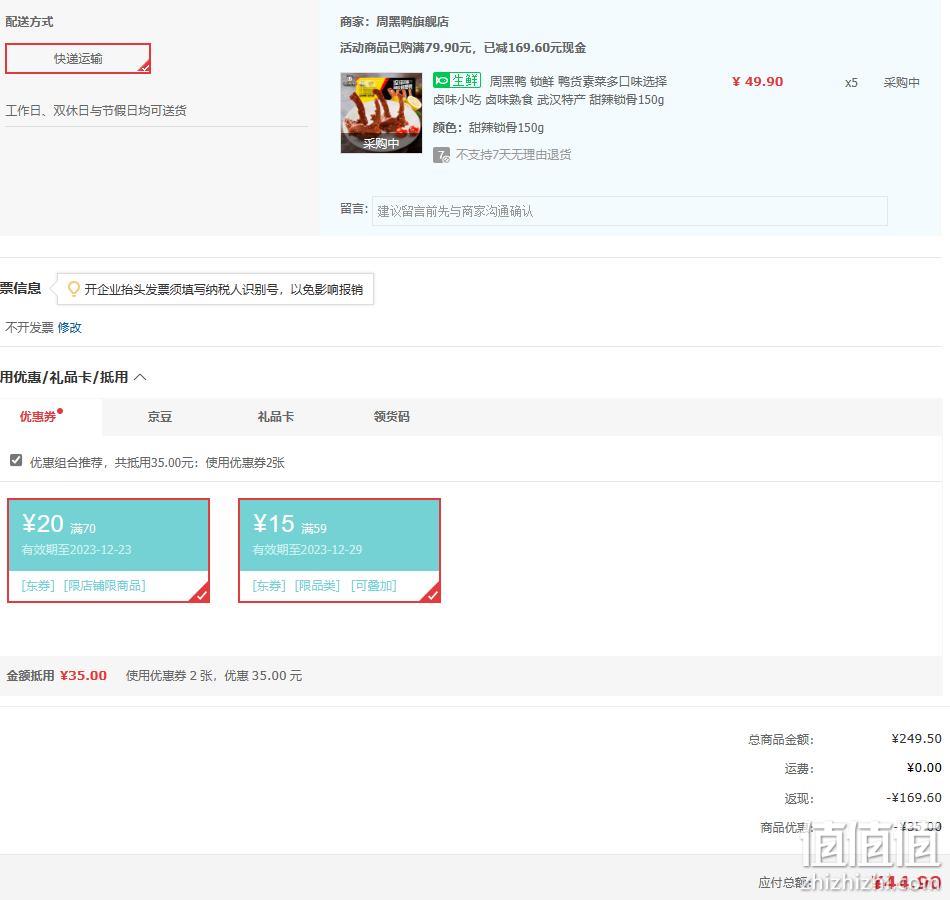Image resolution: width=950 pixels, height=900 pixels.
Task: Deselect the ¥15 满59 coupon card
Action: click(x=339, y=550)
